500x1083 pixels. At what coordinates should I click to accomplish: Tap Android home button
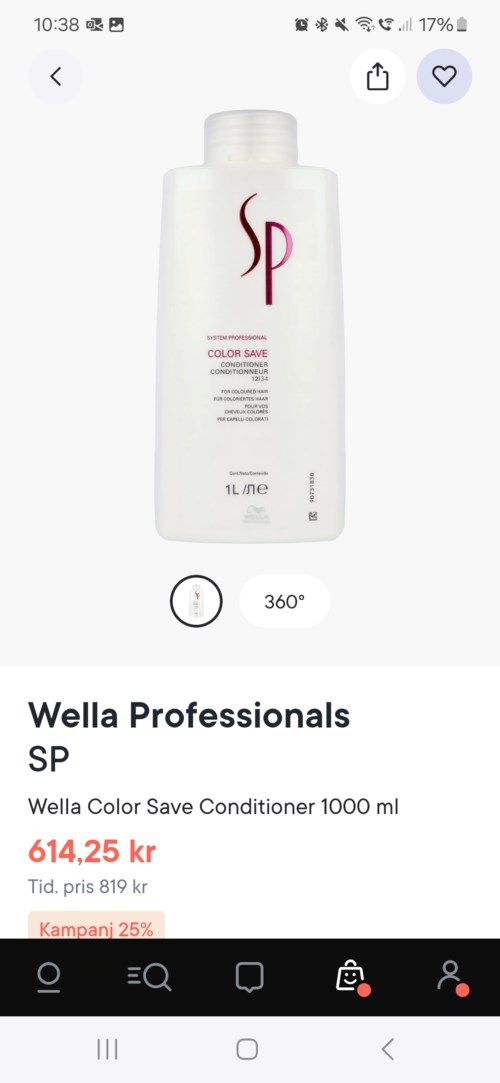tap(247, 1049)
